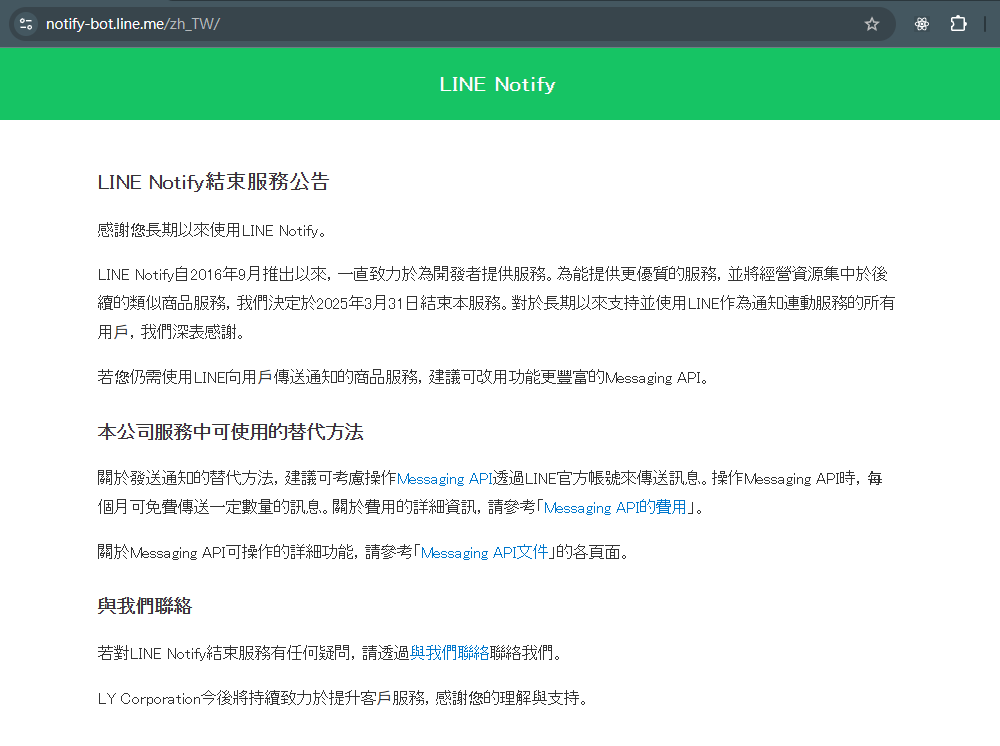
Task: Open the atom-shaped extension icon
Action: [x=922, y=24]
